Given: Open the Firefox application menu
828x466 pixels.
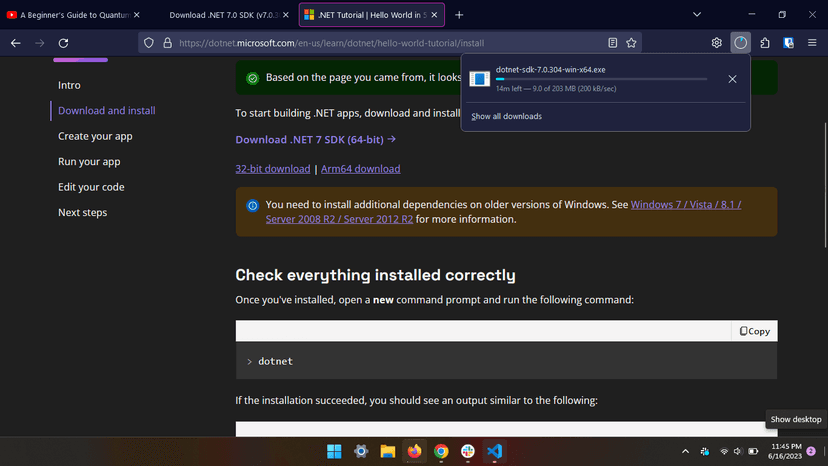Looking at the screenshot, I should (x=812, y=43).
